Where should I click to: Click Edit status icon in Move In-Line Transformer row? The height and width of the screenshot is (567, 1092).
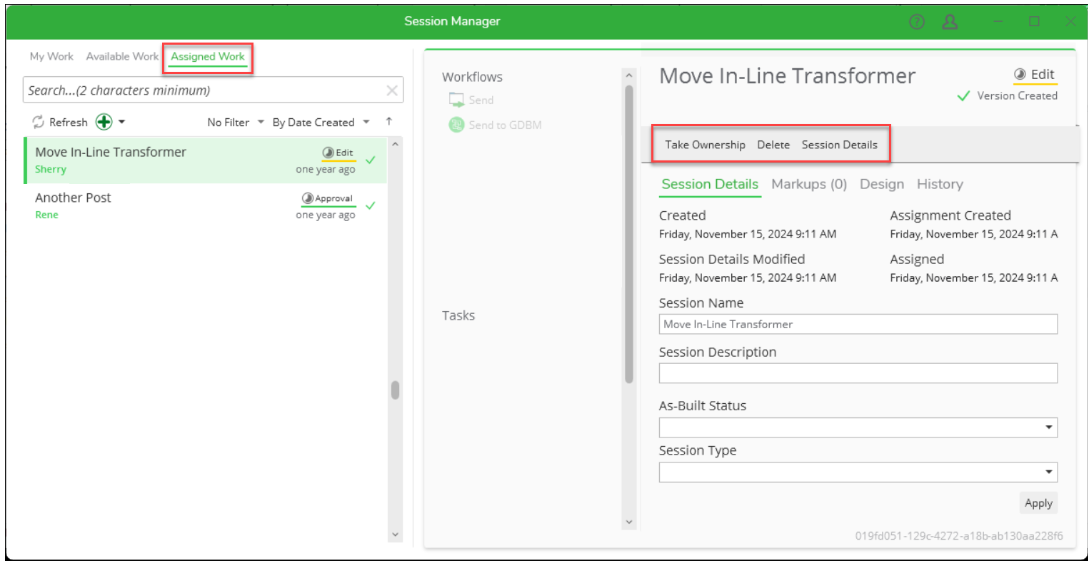tap(327, 153)
